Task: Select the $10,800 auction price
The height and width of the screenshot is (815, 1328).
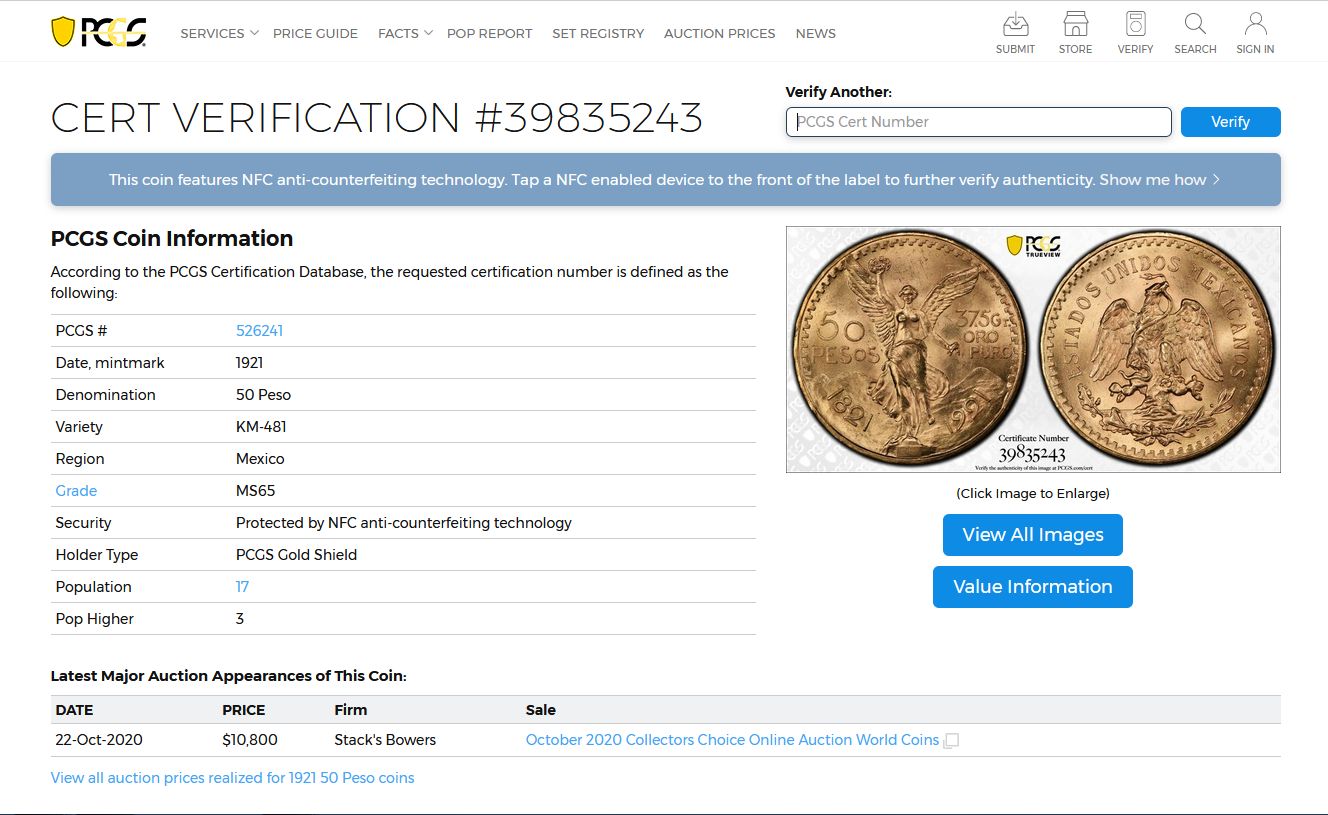Action: coord(250,740)
